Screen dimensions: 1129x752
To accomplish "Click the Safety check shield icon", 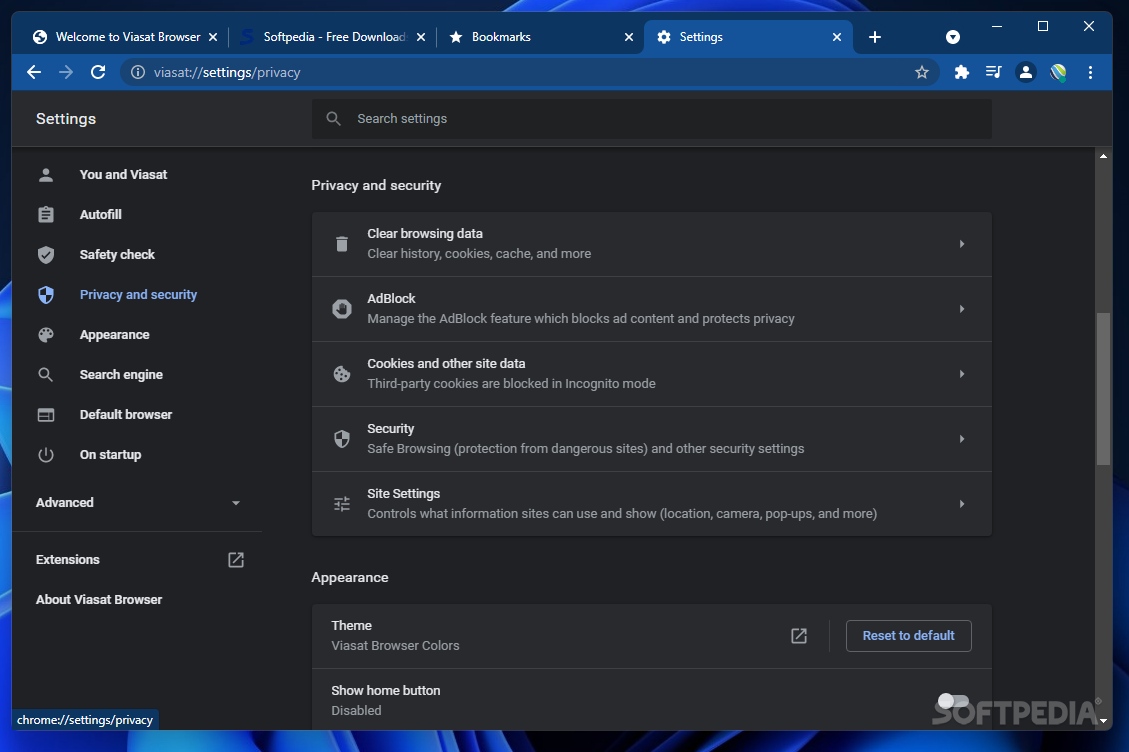I will (46, 254).
